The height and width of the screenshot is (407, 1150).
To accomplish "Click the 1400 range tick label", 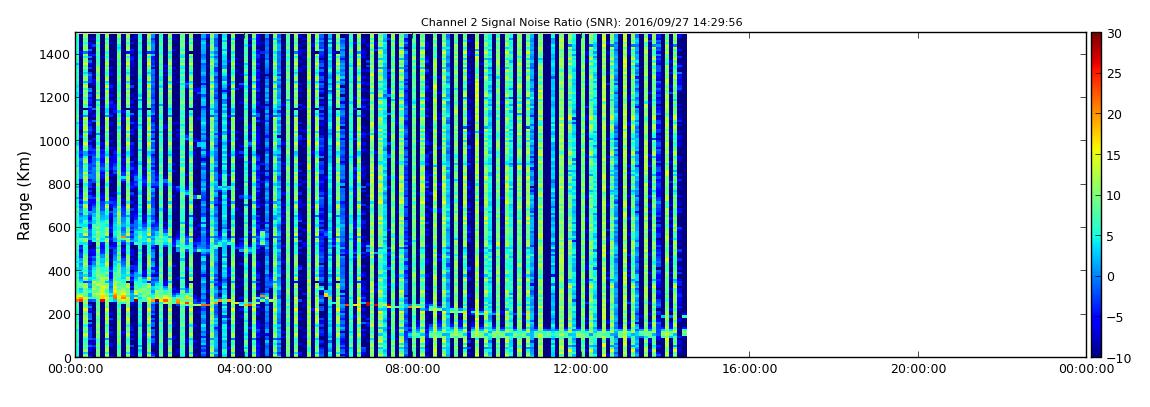I will (x=57, y=54).
